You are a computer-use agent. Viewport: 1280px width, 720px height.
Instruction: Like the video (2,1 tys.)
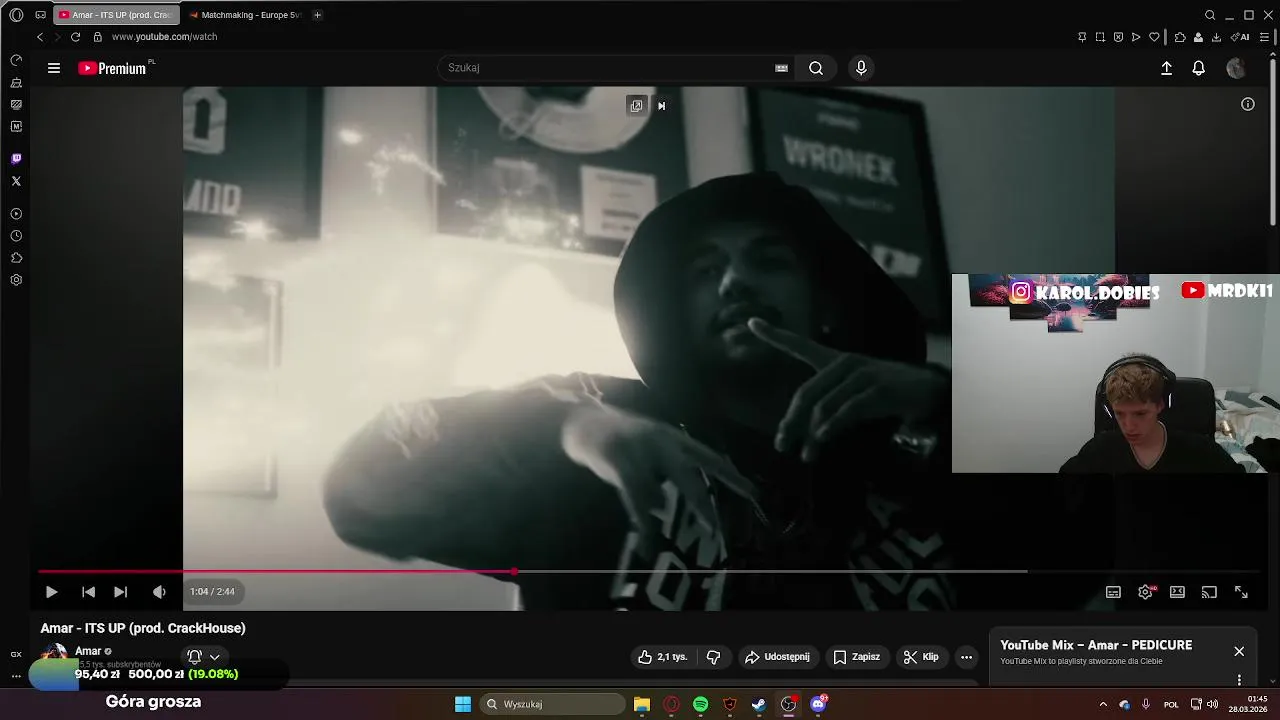point(663,657)
